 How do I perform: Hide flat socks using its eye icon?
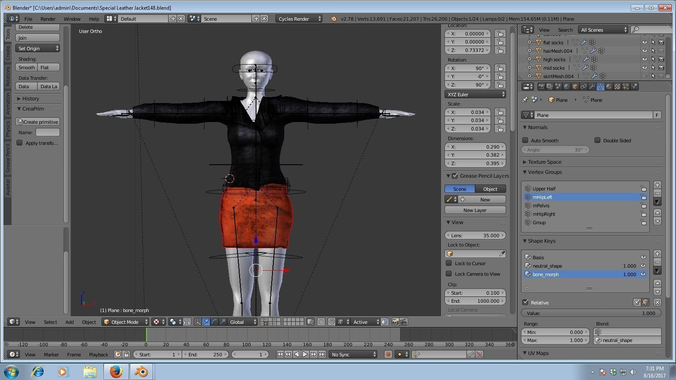645,42
